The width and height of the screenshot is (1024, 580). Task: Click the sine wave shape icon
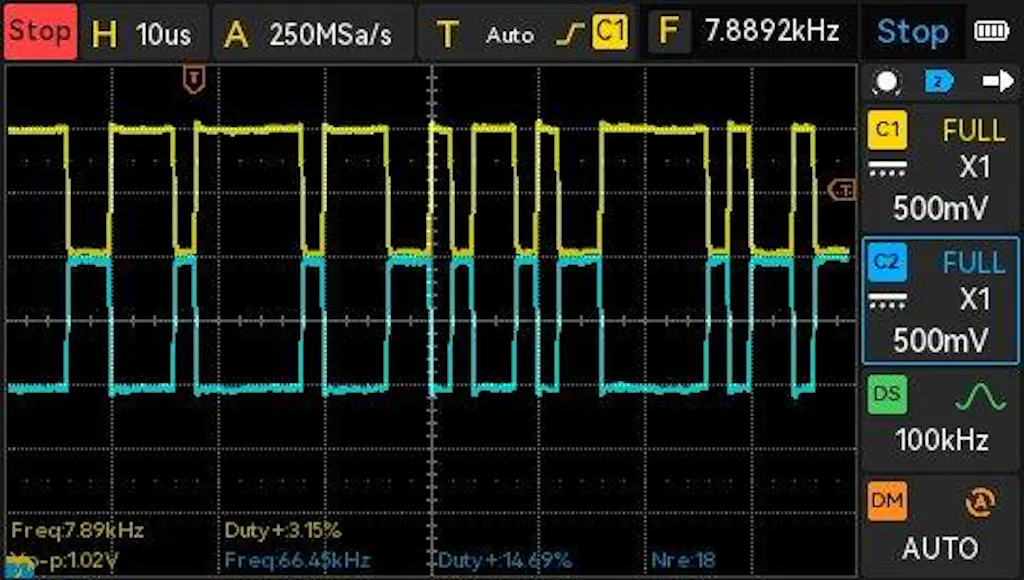pyautogui.click(x=980, y=397)
